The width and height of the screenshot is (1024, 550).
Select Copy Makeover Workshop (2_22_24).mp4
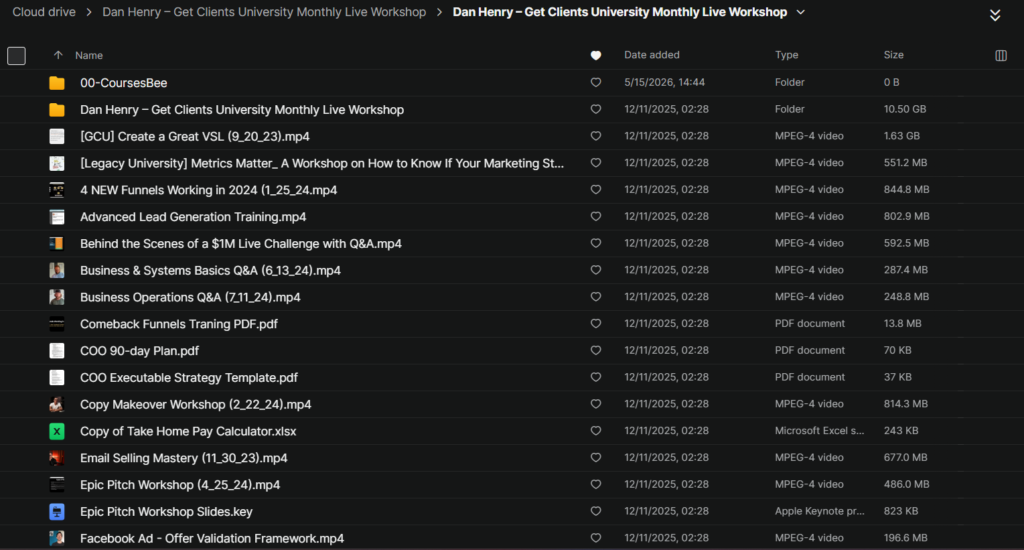(x=195, y=404)
